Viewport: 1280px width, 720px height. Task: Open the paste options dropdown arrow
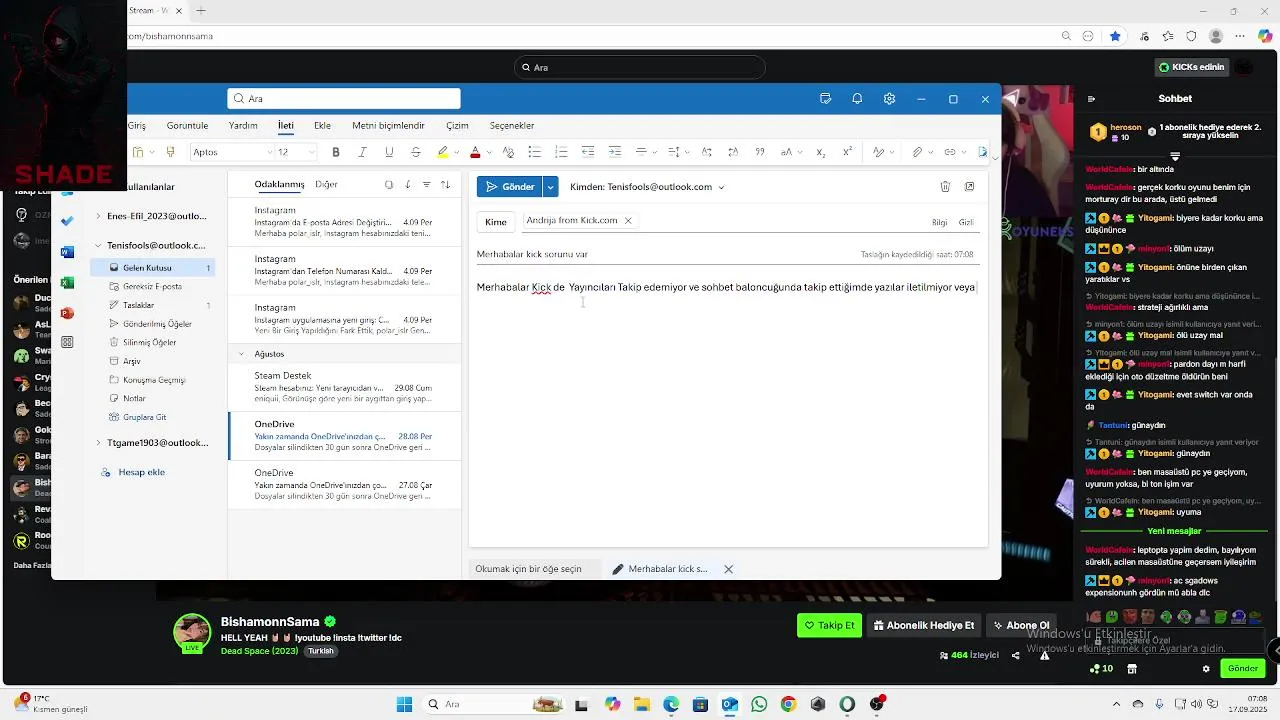click(152, 152)
